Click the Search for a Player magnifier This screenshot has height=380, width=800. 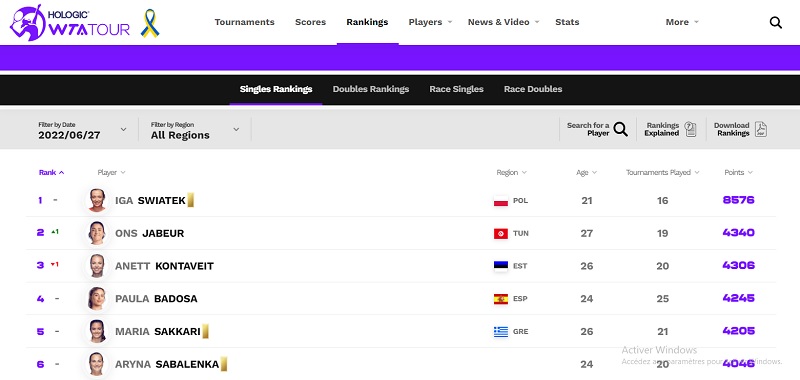click(x=620, y=129)
